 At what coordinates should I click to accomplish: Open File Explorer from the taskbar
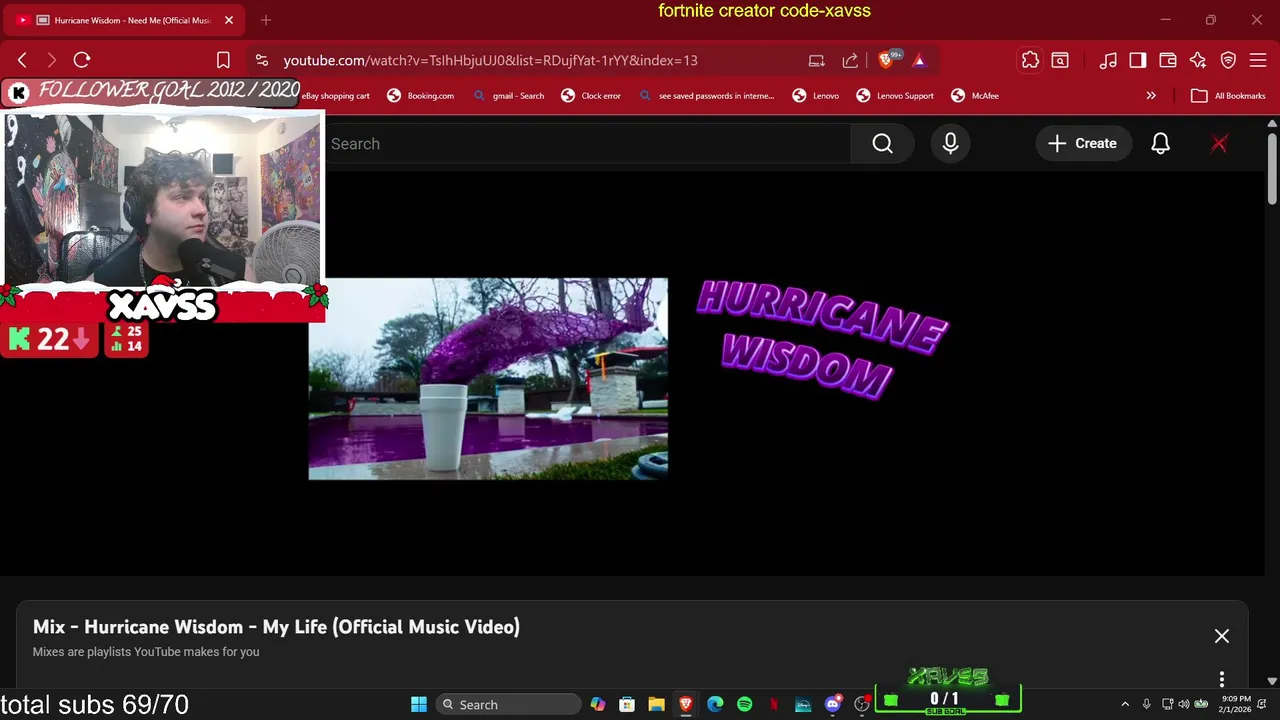(x=656, y=705)
